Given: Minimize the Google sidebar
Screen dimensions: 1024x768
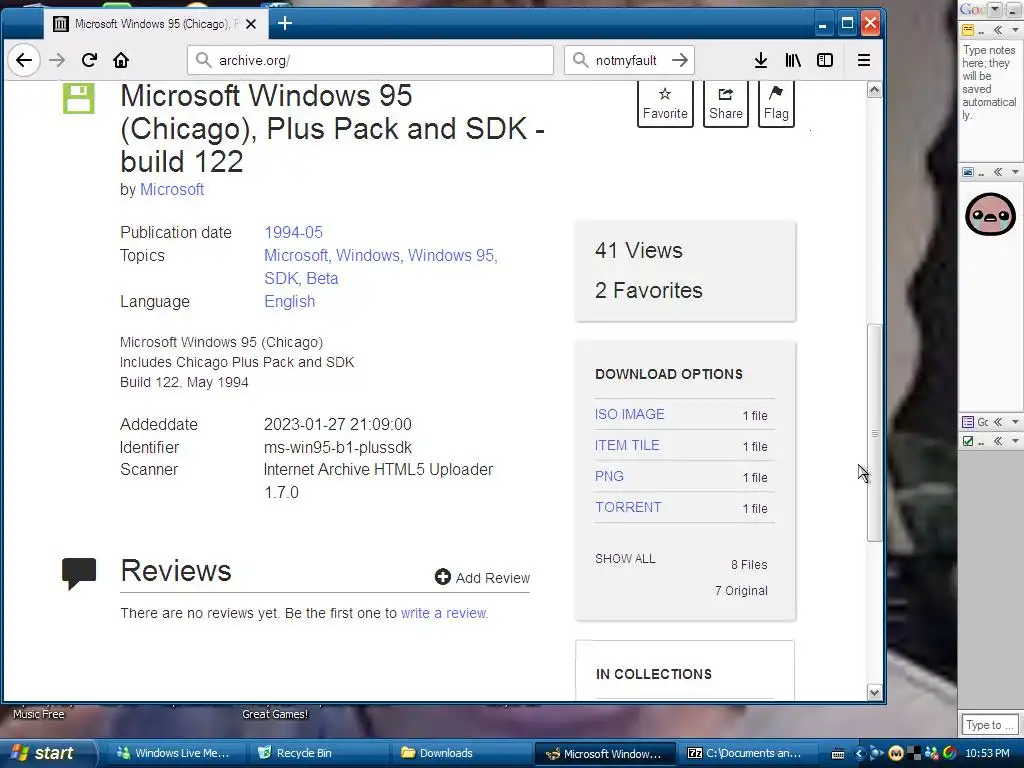Looking at the screenshot, I should [1013, 9].
